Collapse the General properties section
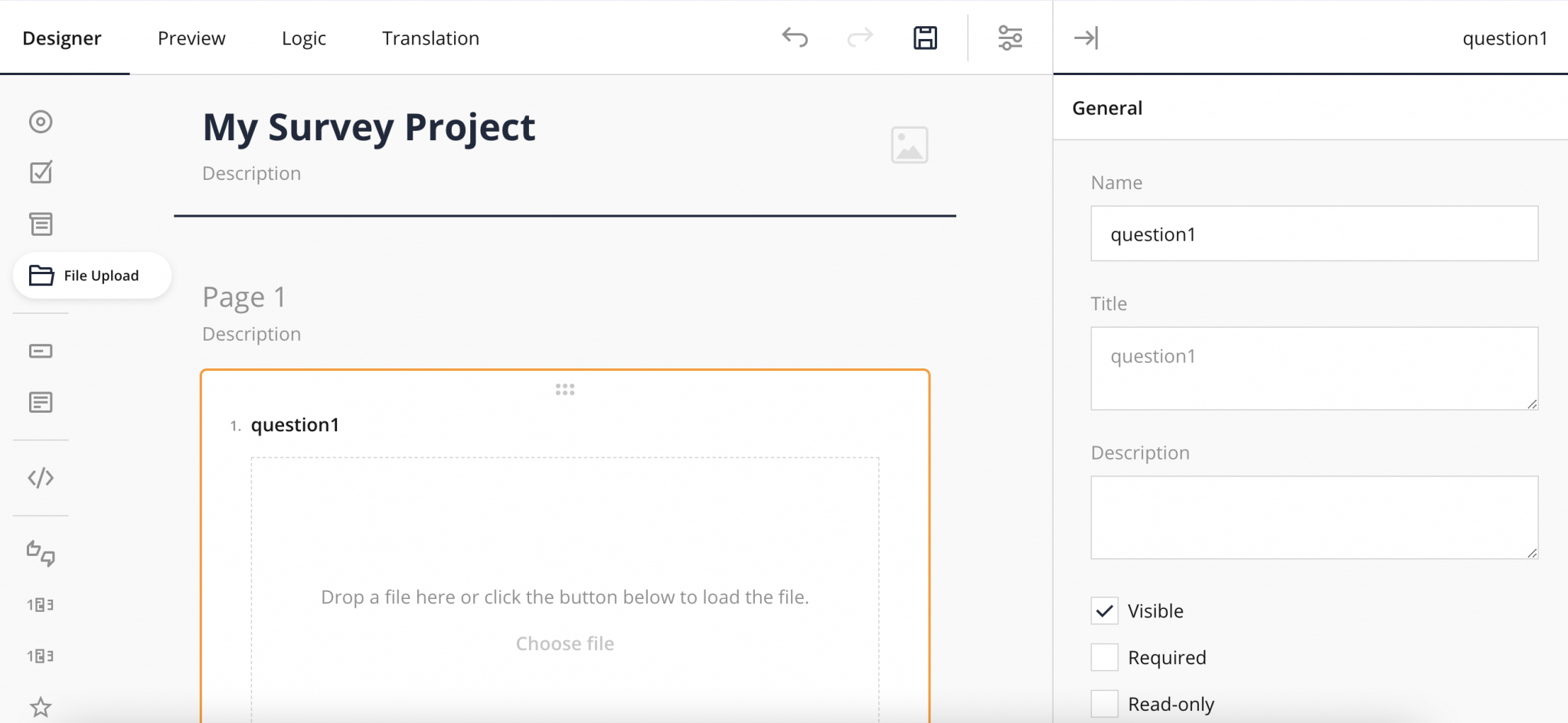 [x=1108, y=107]
